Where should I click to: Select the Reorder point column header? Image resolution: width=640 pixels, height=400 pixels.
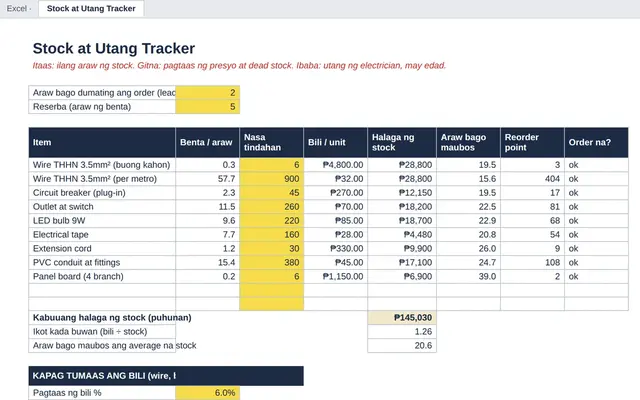[532, 142]
